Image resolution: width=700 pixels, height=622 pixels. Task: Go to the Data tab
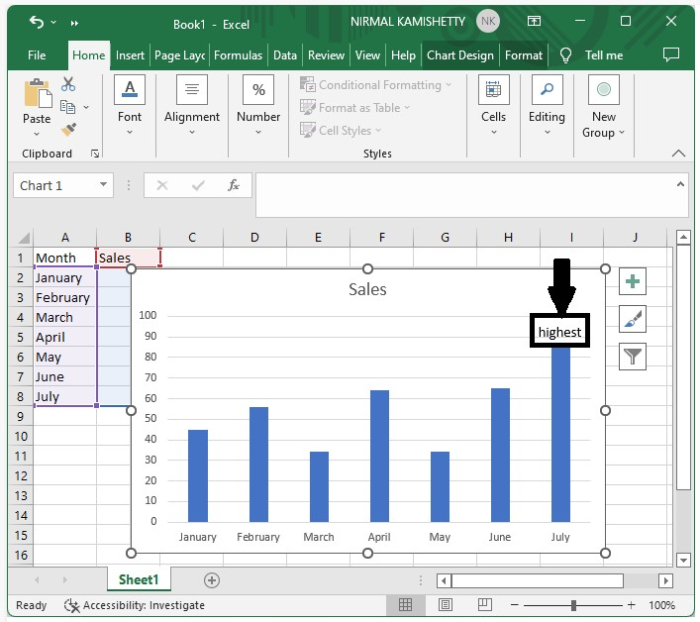[x=285, y=55]
